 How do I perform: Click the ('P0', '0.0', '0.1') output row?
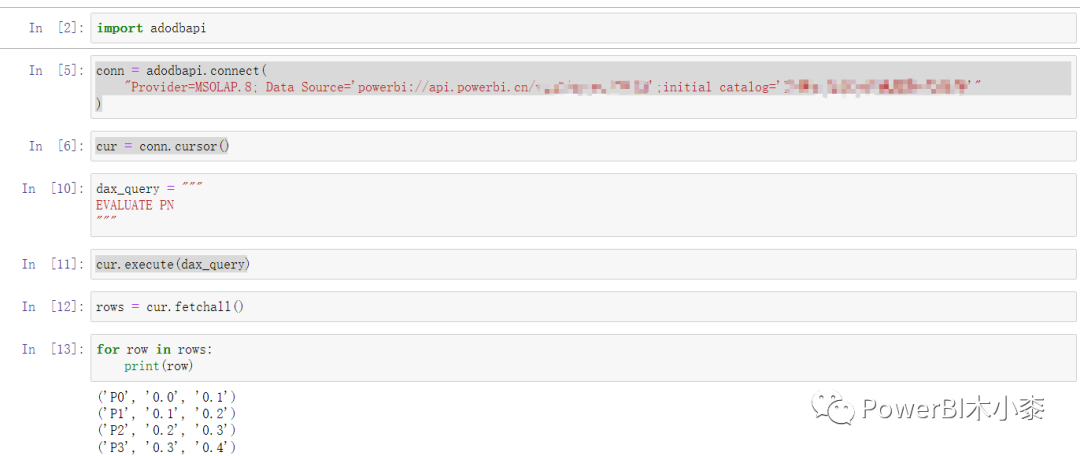(166, 397)
